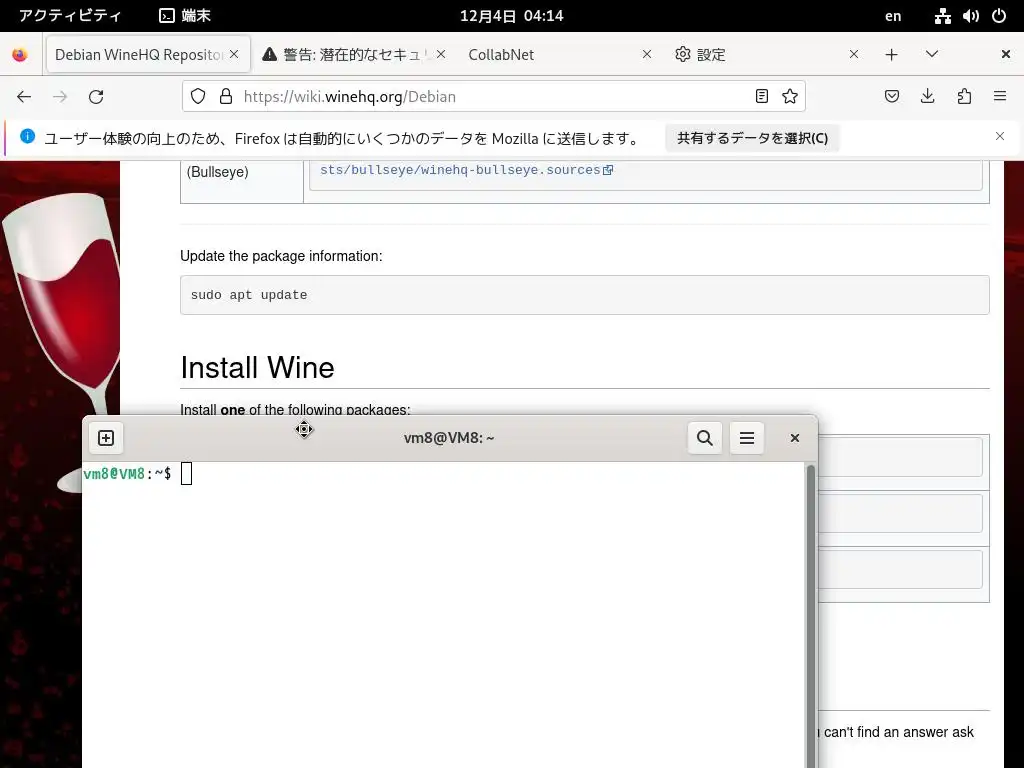The width and height of the screenshot is (1024, 768).
Task: Focus the wiki.winehq.org address bar
Action: 493,97
